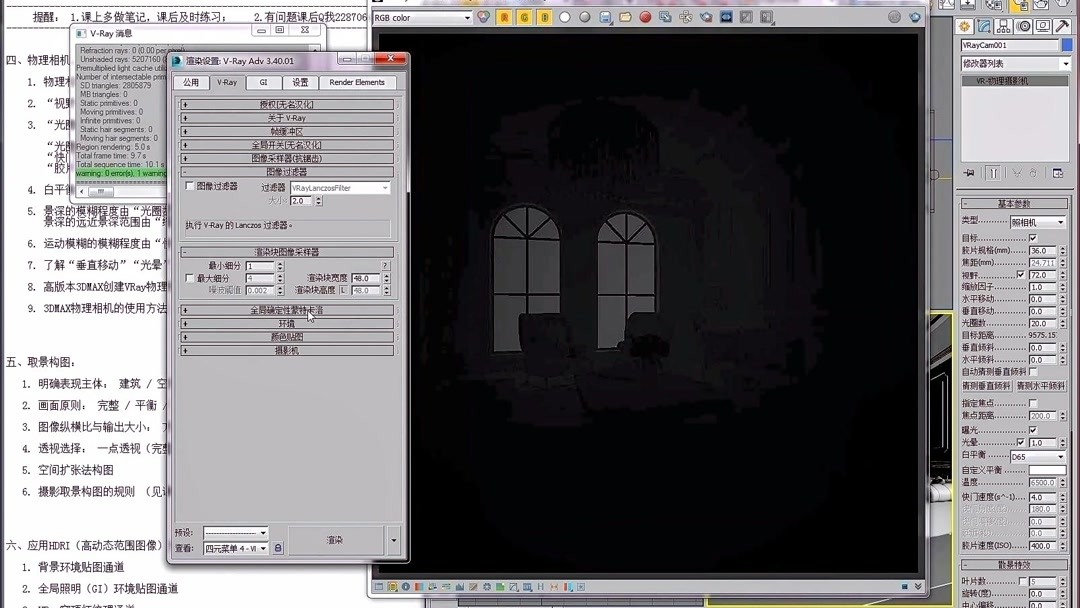Switch to the Create panel in the command panel
The height and width of the screenshot is (608, 1080).
[964, 27]
